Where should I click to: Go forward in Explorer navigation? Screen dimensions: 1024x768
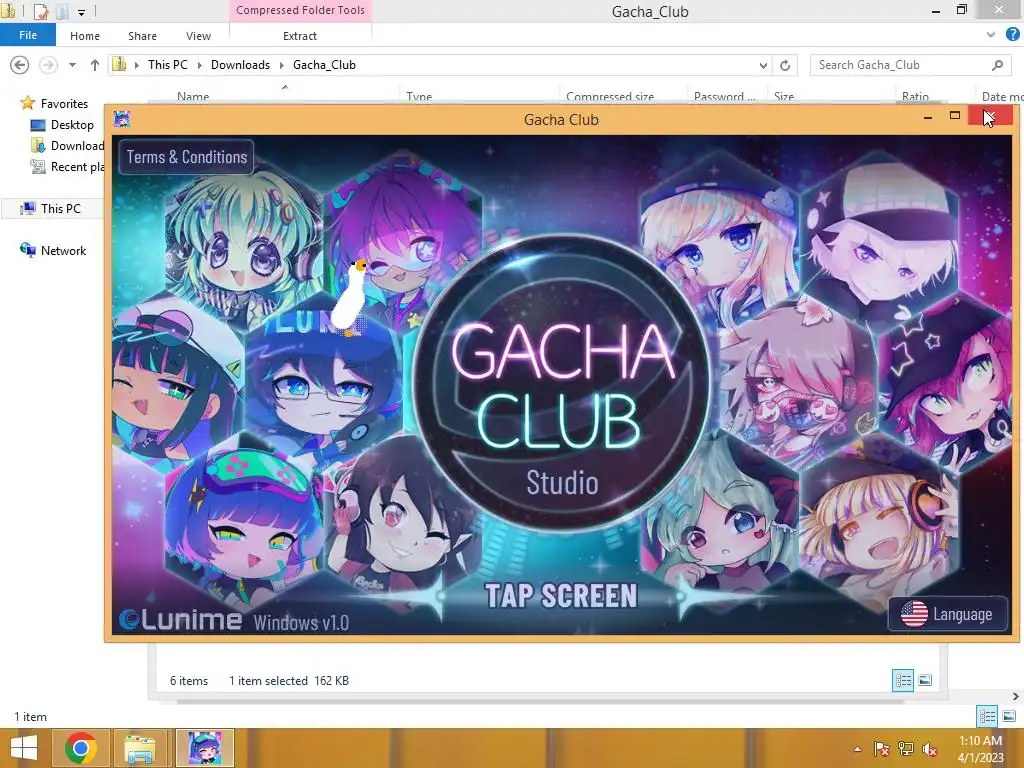(x=48, y=65)
